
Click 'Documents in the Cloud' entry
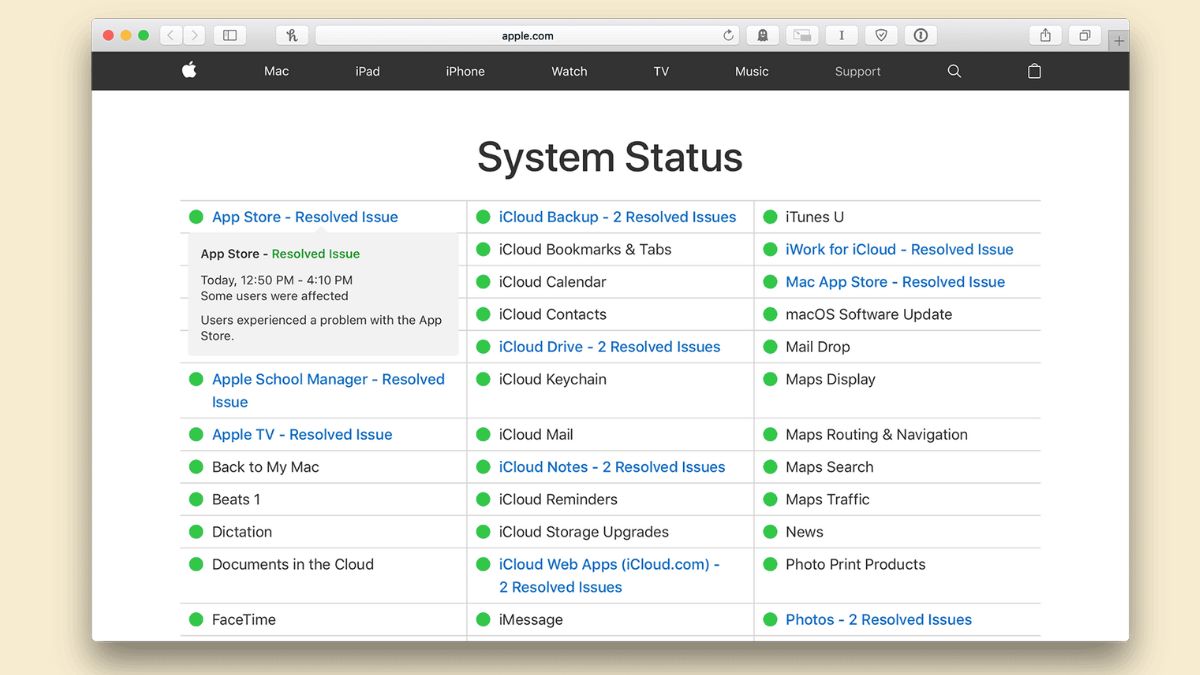[293, 565]
